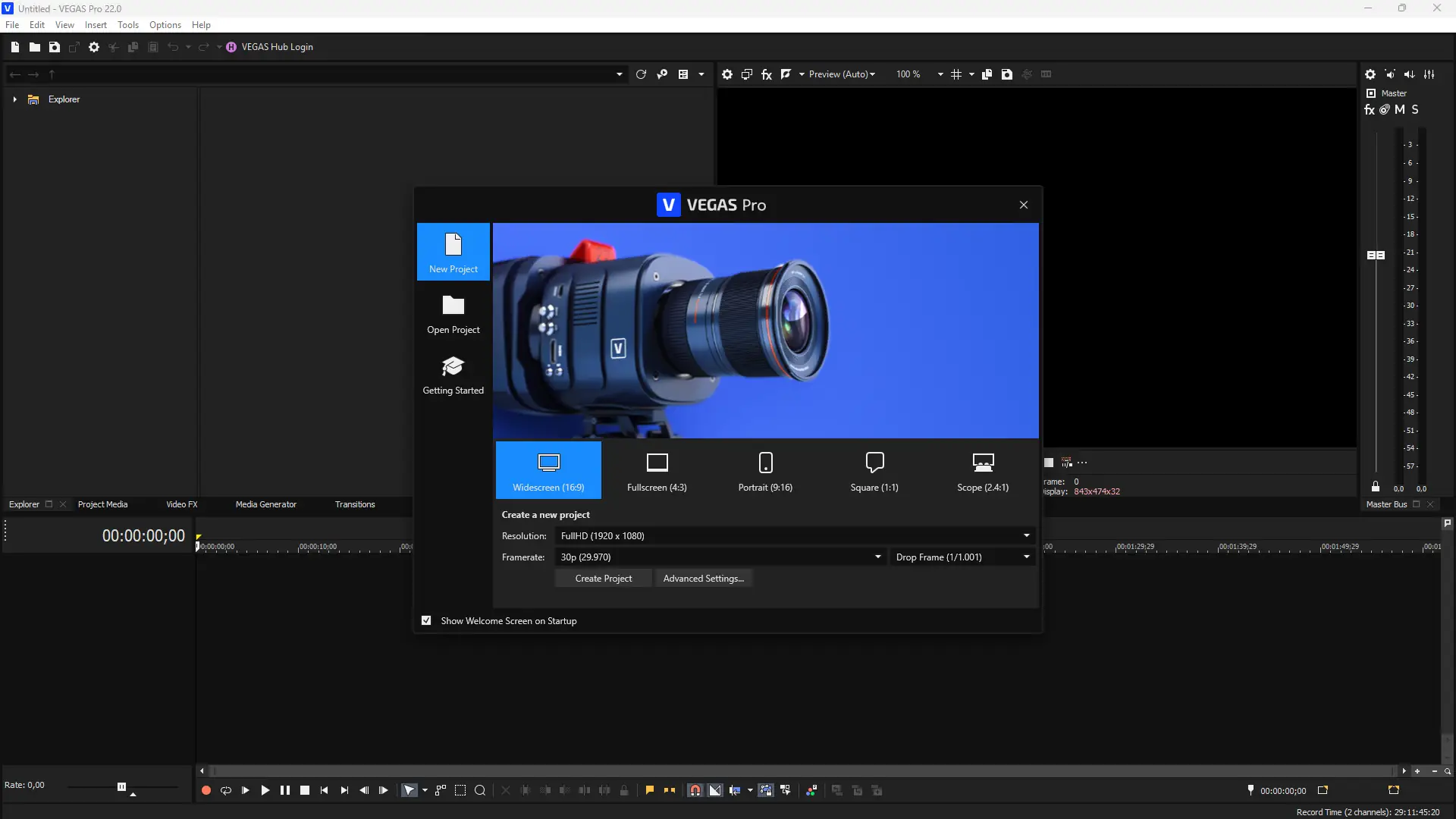Switch to the Project Media tab

tap(103, 504)
